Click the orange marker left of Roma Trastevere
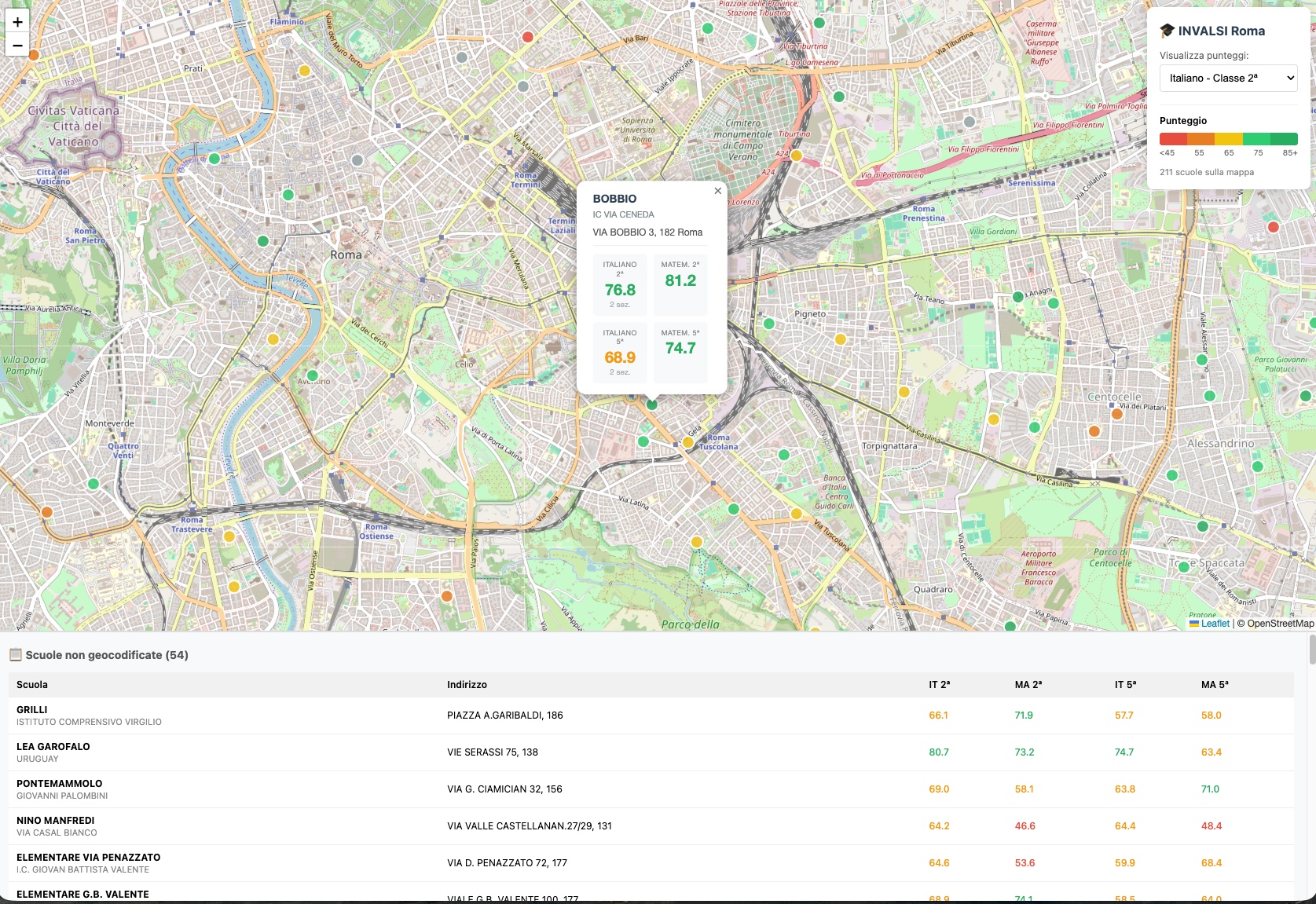Viewport: 1316px width, 904px height. point(47,512)
